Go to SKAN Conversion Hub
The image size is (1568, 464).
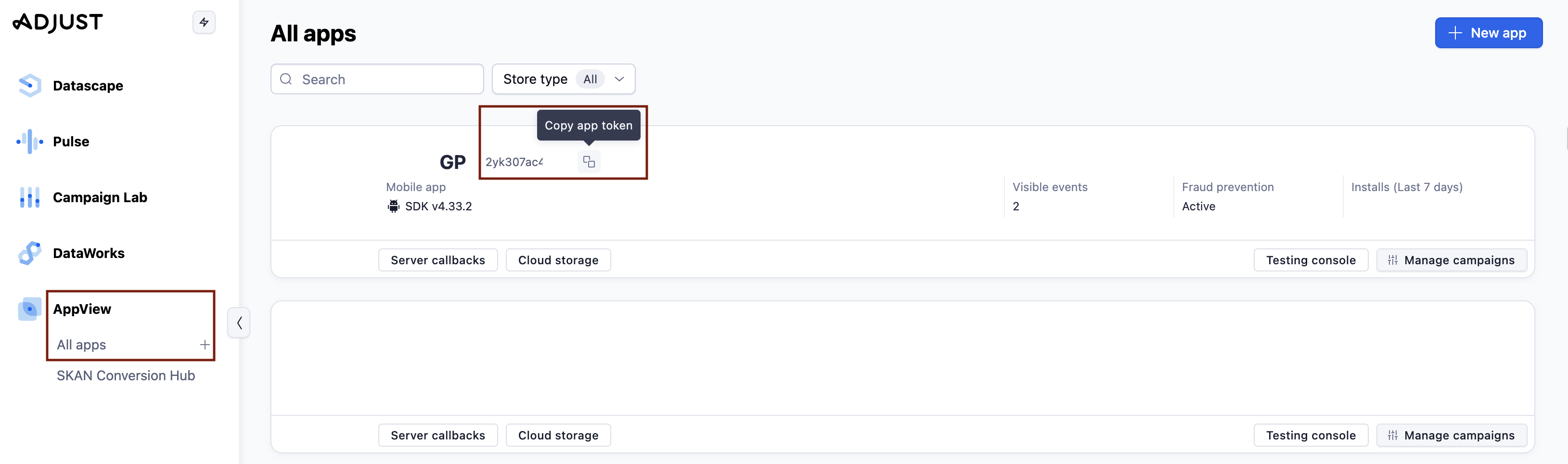coord(126,376)
